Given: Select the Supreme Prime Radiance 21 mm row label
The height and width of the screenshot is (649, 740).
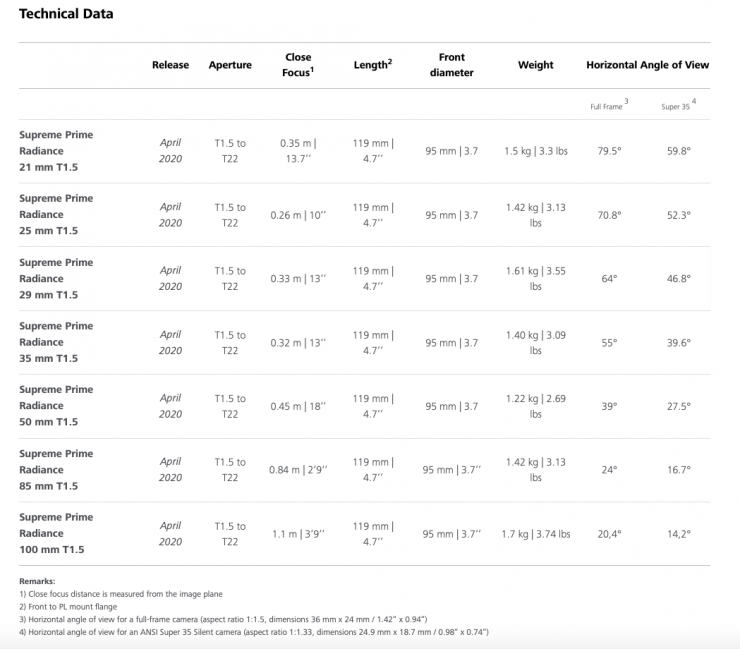Looking at the screenshot, I should pyautogui.click(x=56, y=151).
